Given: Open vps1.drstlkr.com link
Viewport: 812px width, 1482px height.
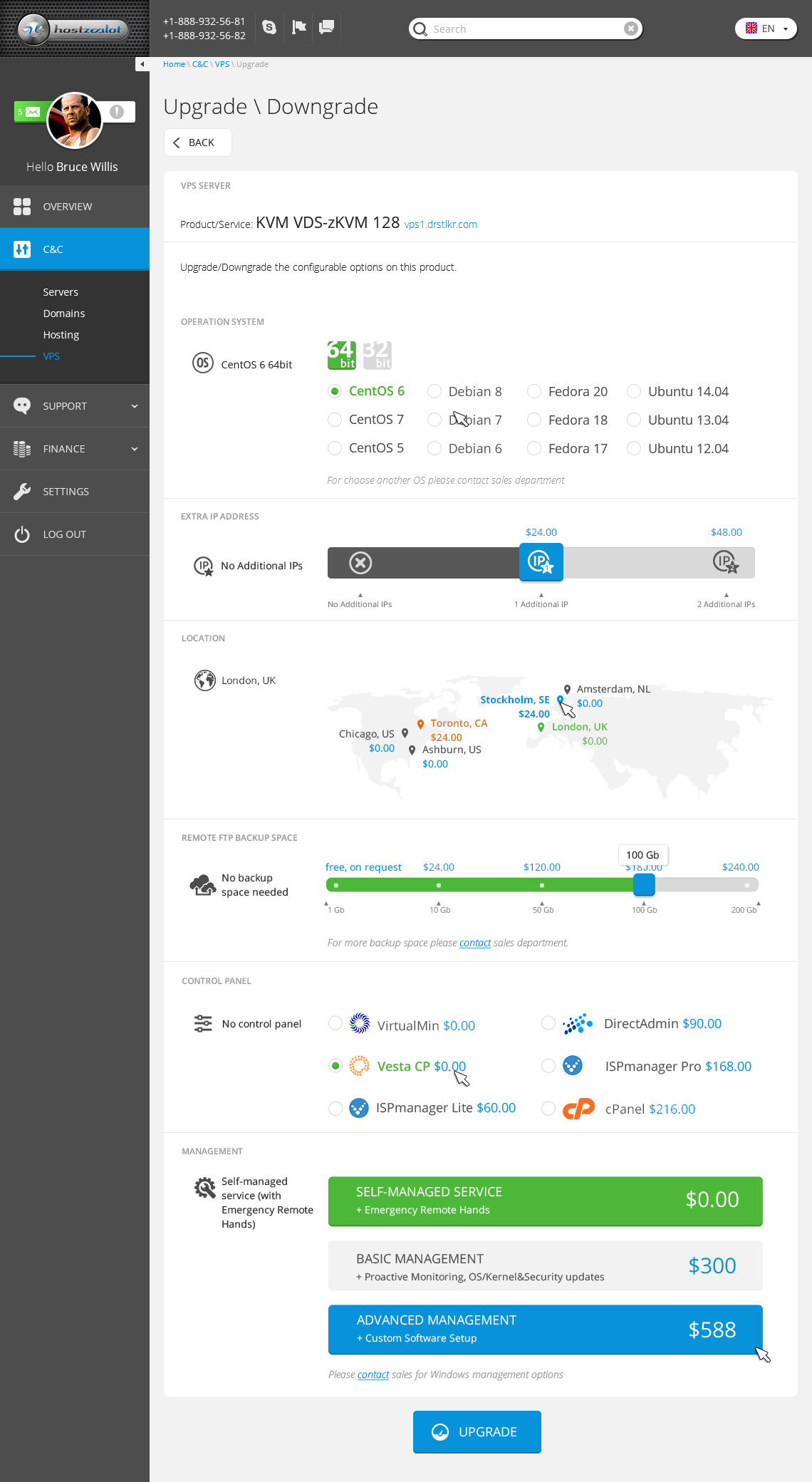Looking at the screenshot, I should 441,224.
